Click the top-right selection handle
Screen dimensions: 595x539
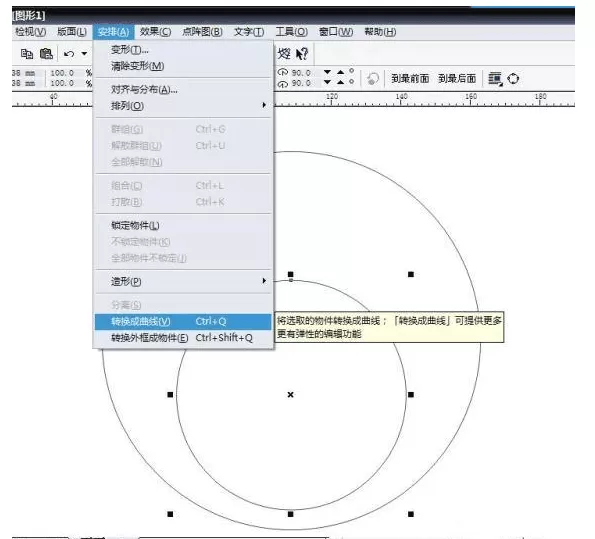point(411,274)
